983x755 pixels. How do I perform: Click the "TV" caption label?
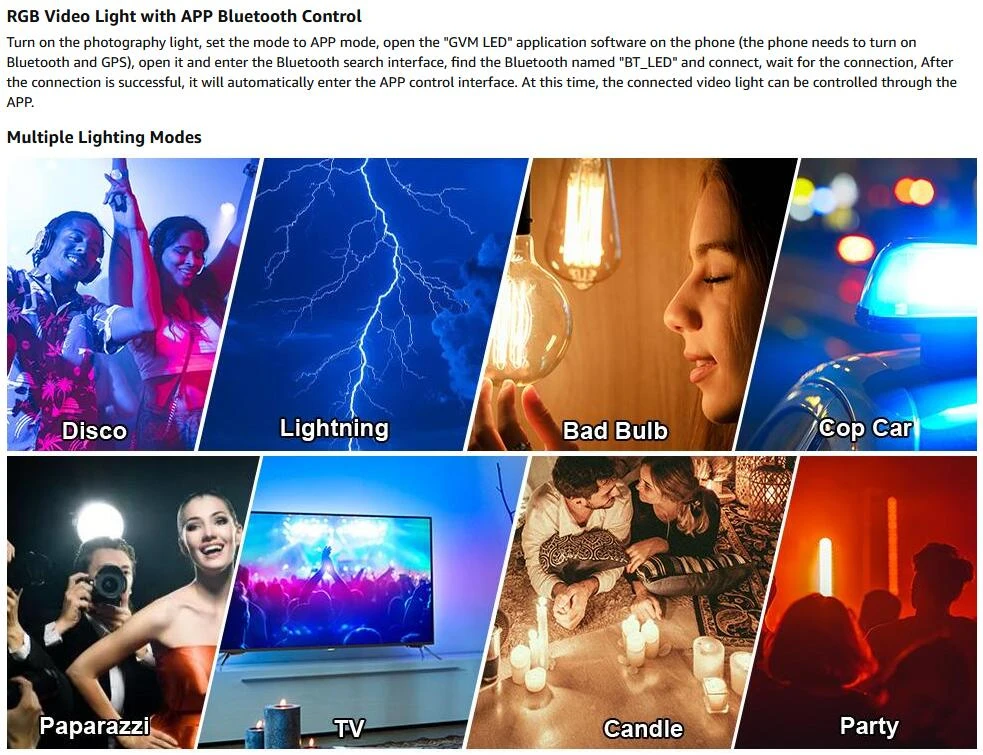click(x=349, y=729)
